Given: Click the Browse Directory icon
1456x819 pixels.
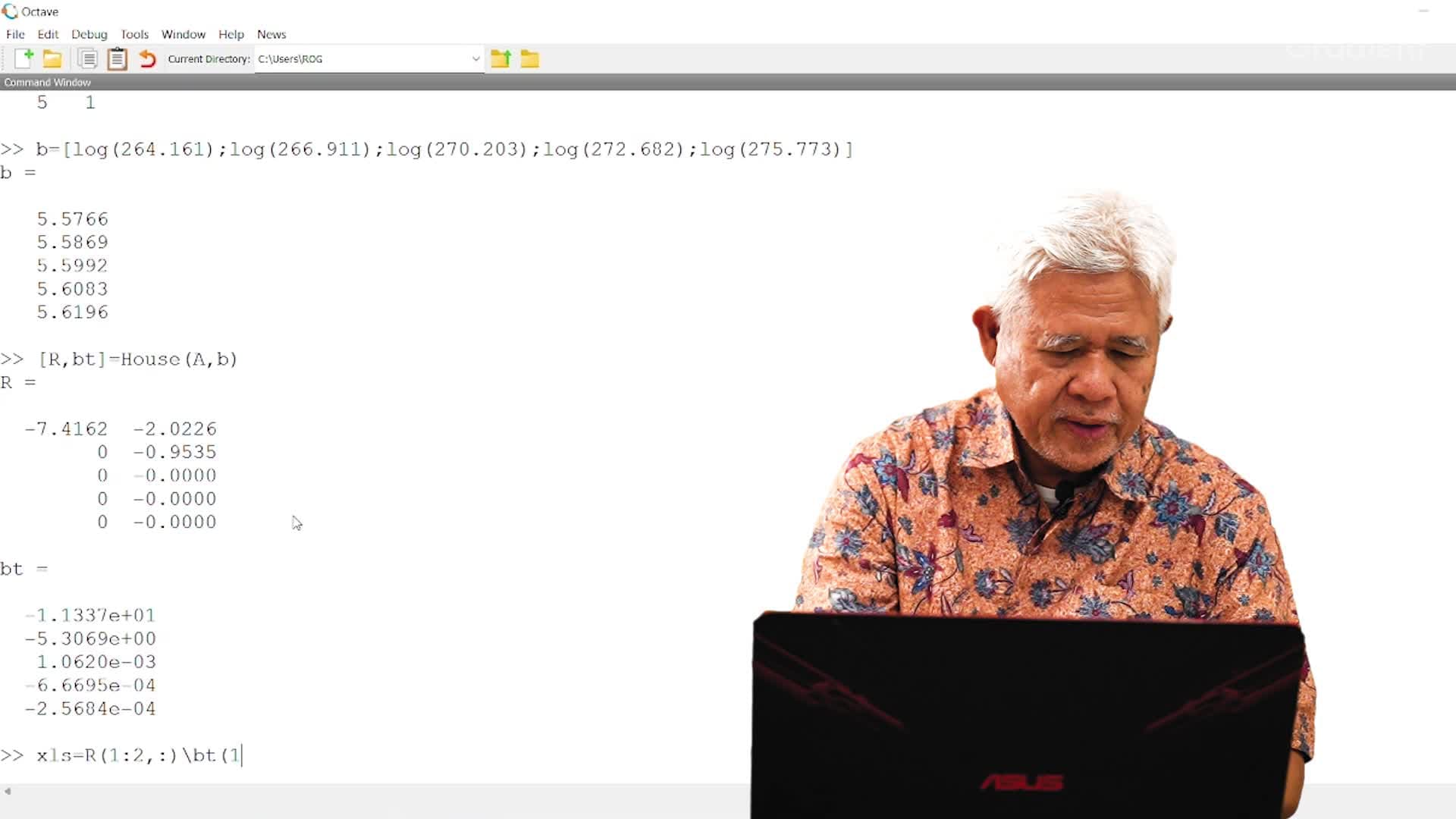Looking at the screenshot, I should click(530, 58).
